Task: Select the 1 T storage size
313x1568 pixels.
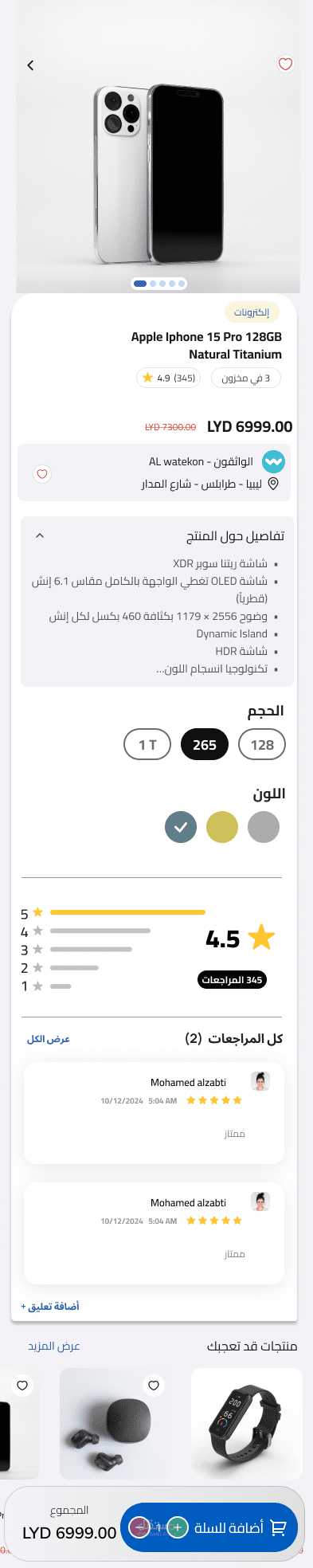Action: point(147,745)
